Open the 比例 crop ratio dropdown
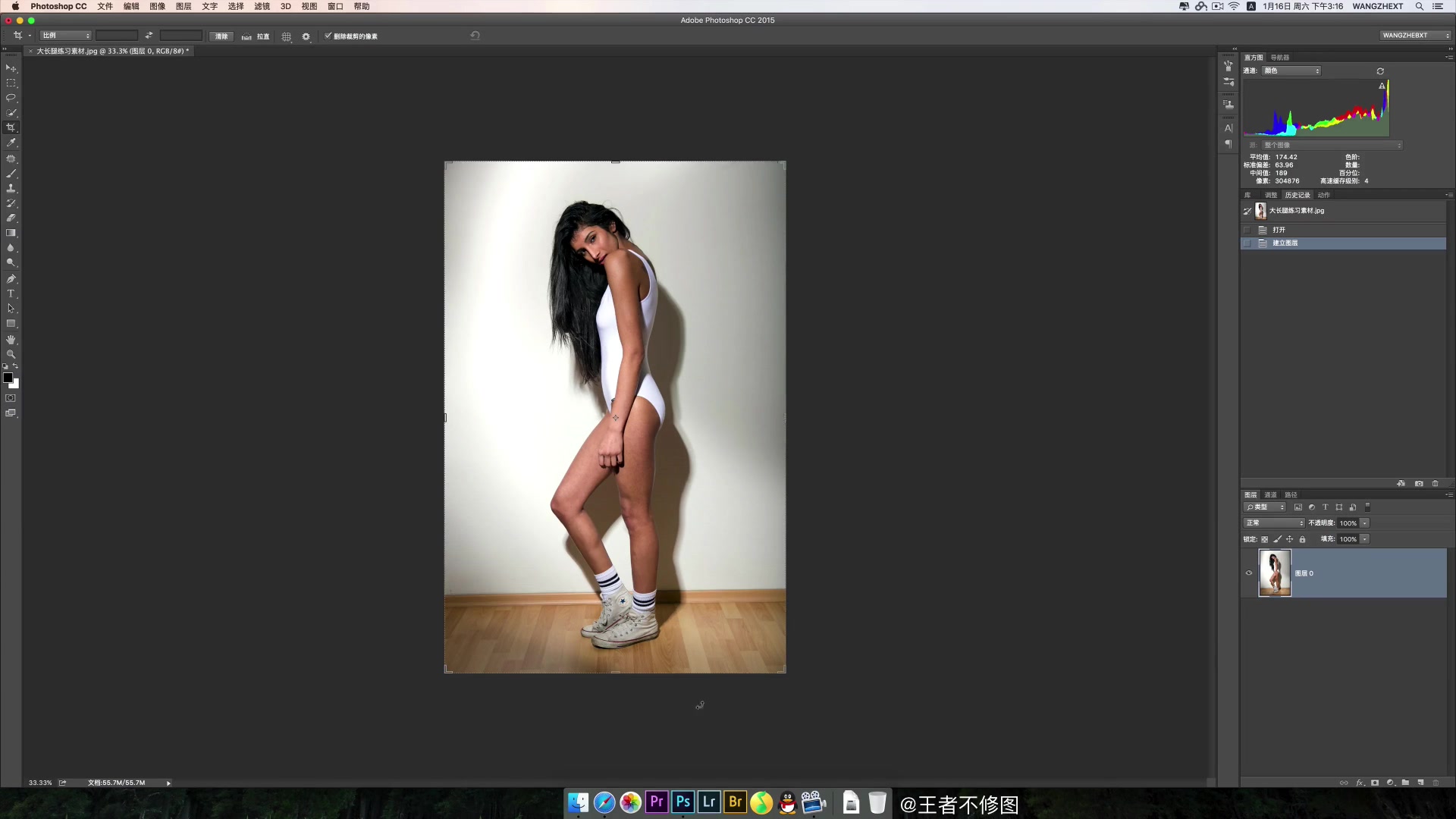 (65, 36)
